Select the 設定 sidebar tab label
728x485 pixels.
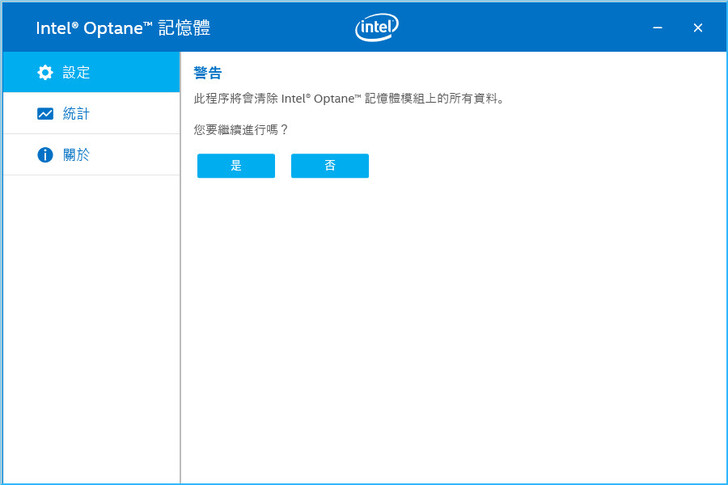pos(76,72)
